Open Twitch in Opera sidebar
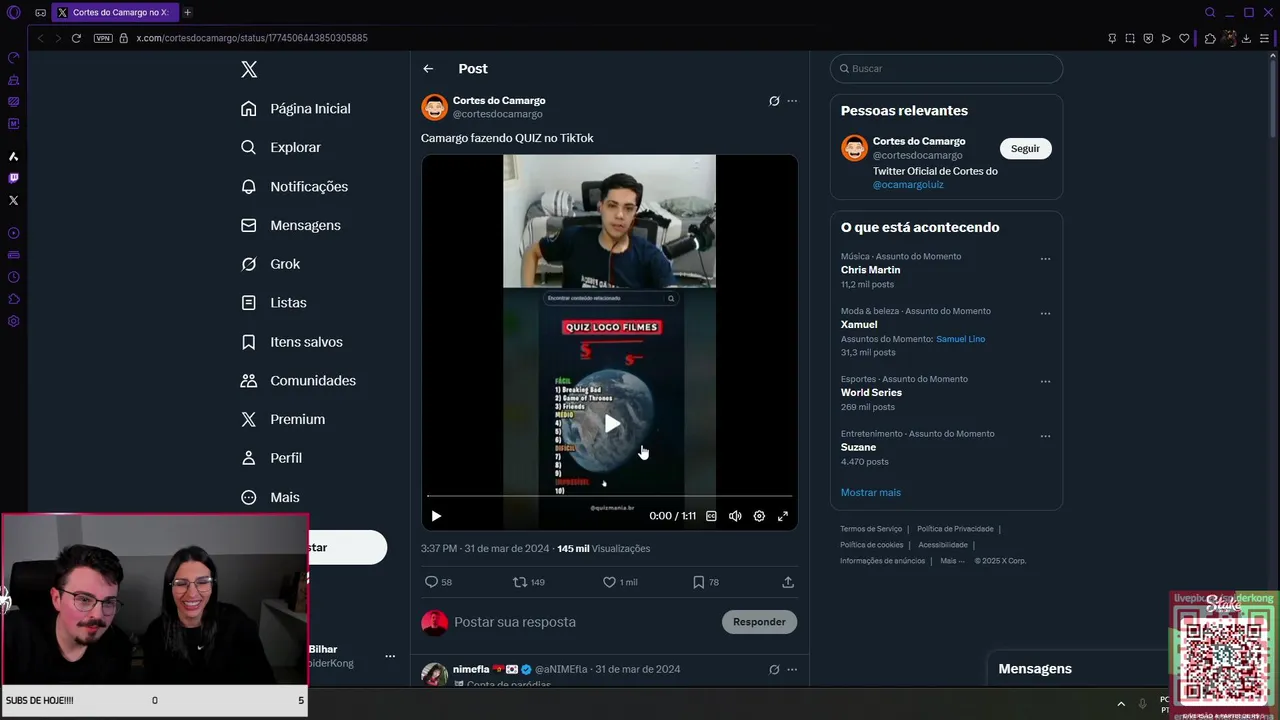 pyautogui.click(x=14, y=178)
